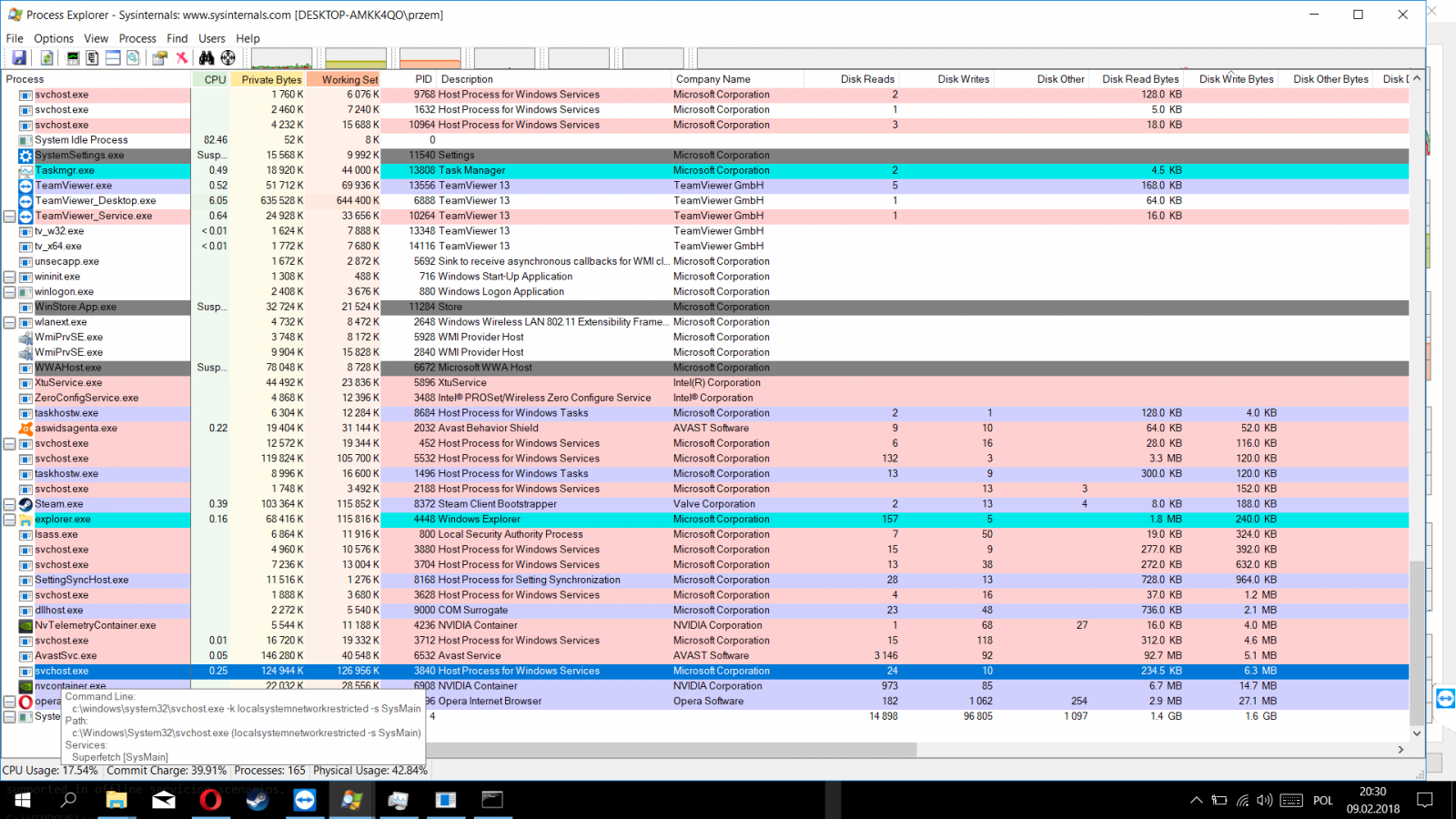The height and width of the screenshot is (819, 1456).
Task: Sort by Company Name column header
Action: 737,79
